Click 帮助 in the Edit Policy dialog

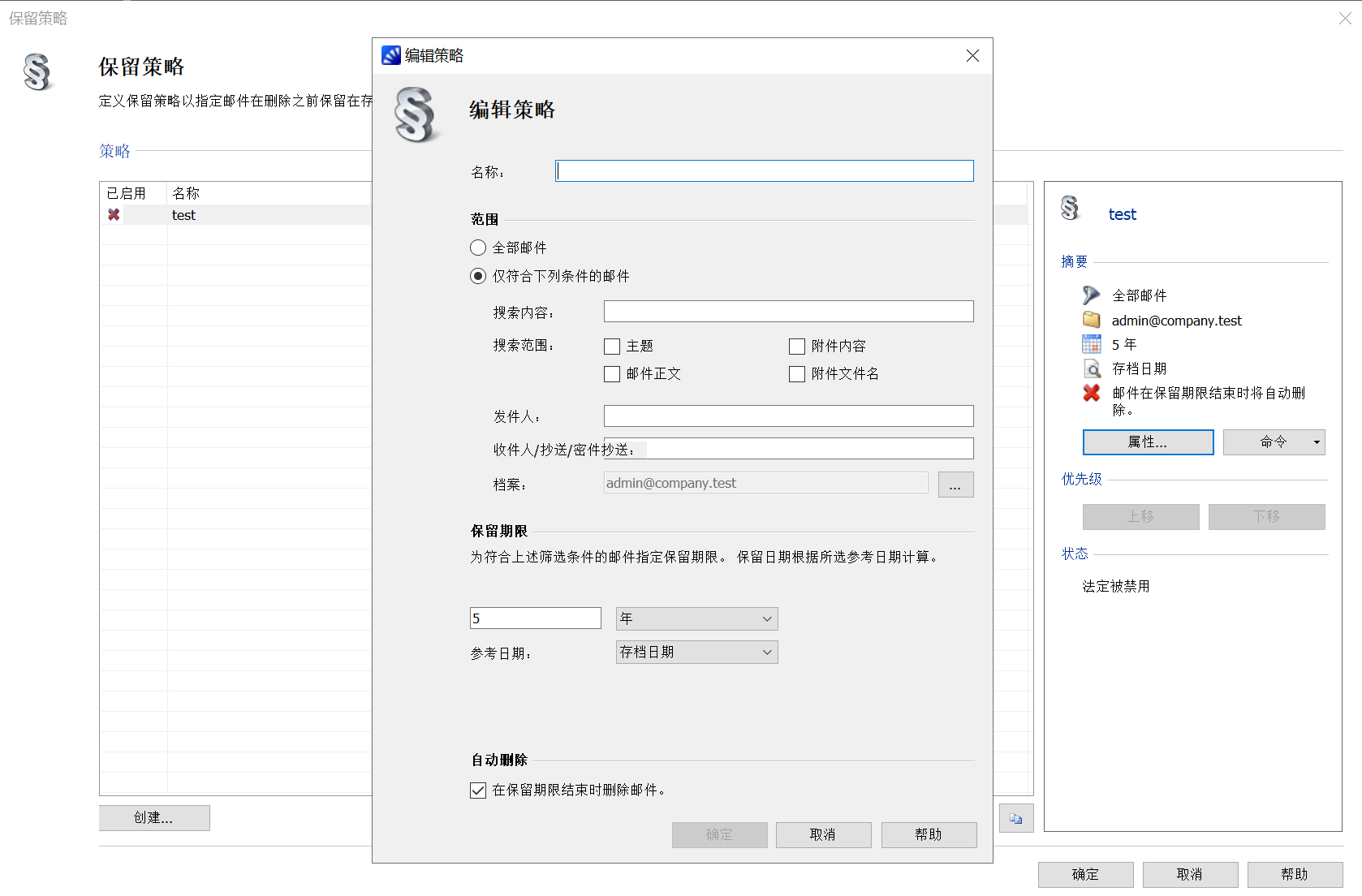click(x=929, y=835)
